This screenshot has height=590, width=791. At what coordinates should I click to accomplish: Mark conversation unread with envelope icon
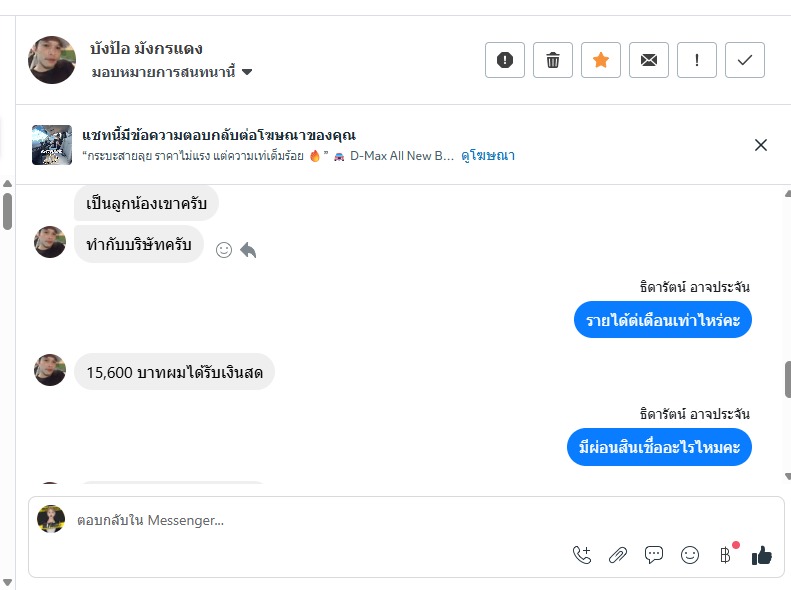(649, 60)
